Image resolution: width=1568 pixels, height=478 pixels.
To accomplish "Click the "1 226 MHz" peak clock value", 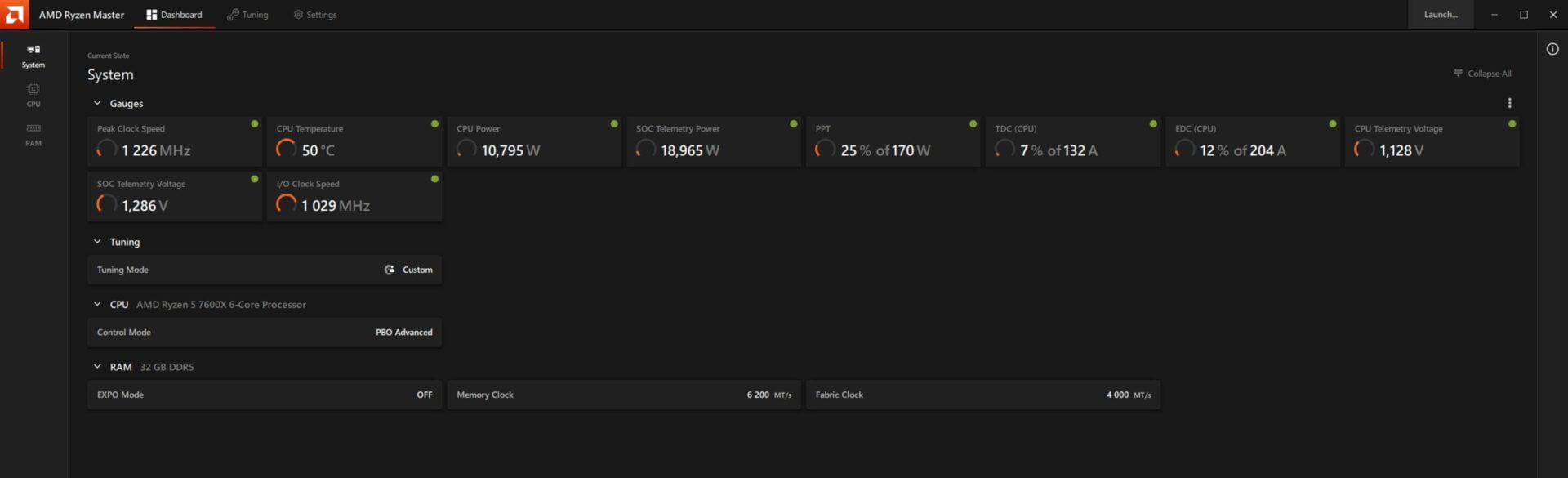I will 156,150.
